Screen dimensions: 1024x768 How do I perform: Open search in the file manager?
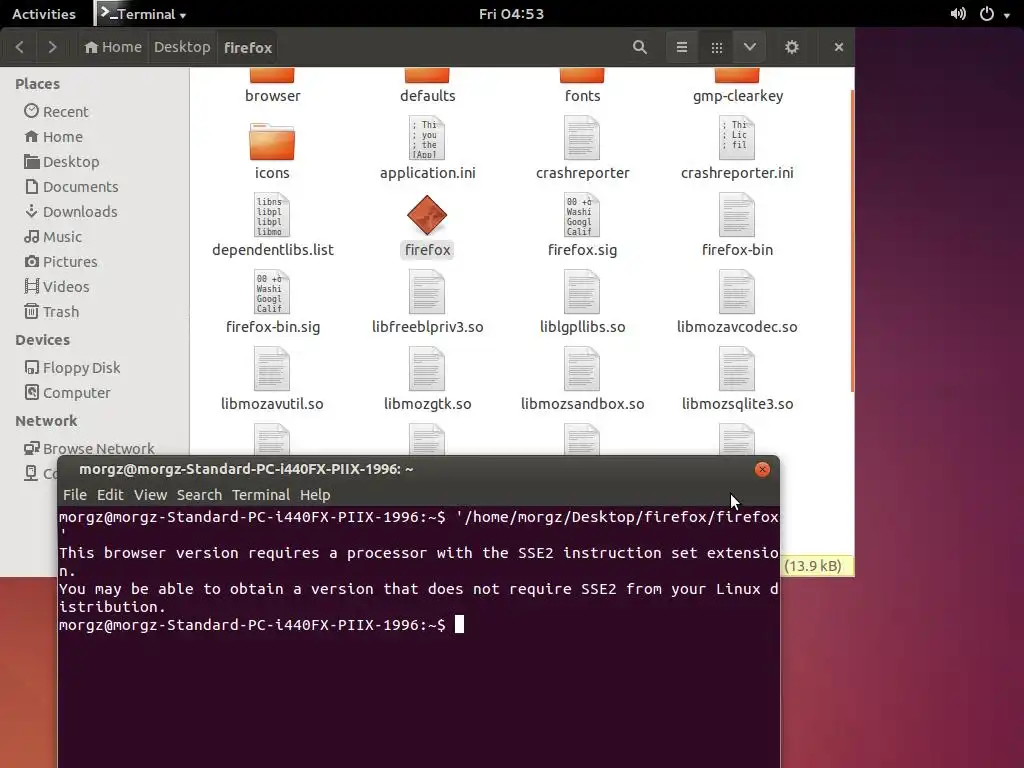pos(639,47)
